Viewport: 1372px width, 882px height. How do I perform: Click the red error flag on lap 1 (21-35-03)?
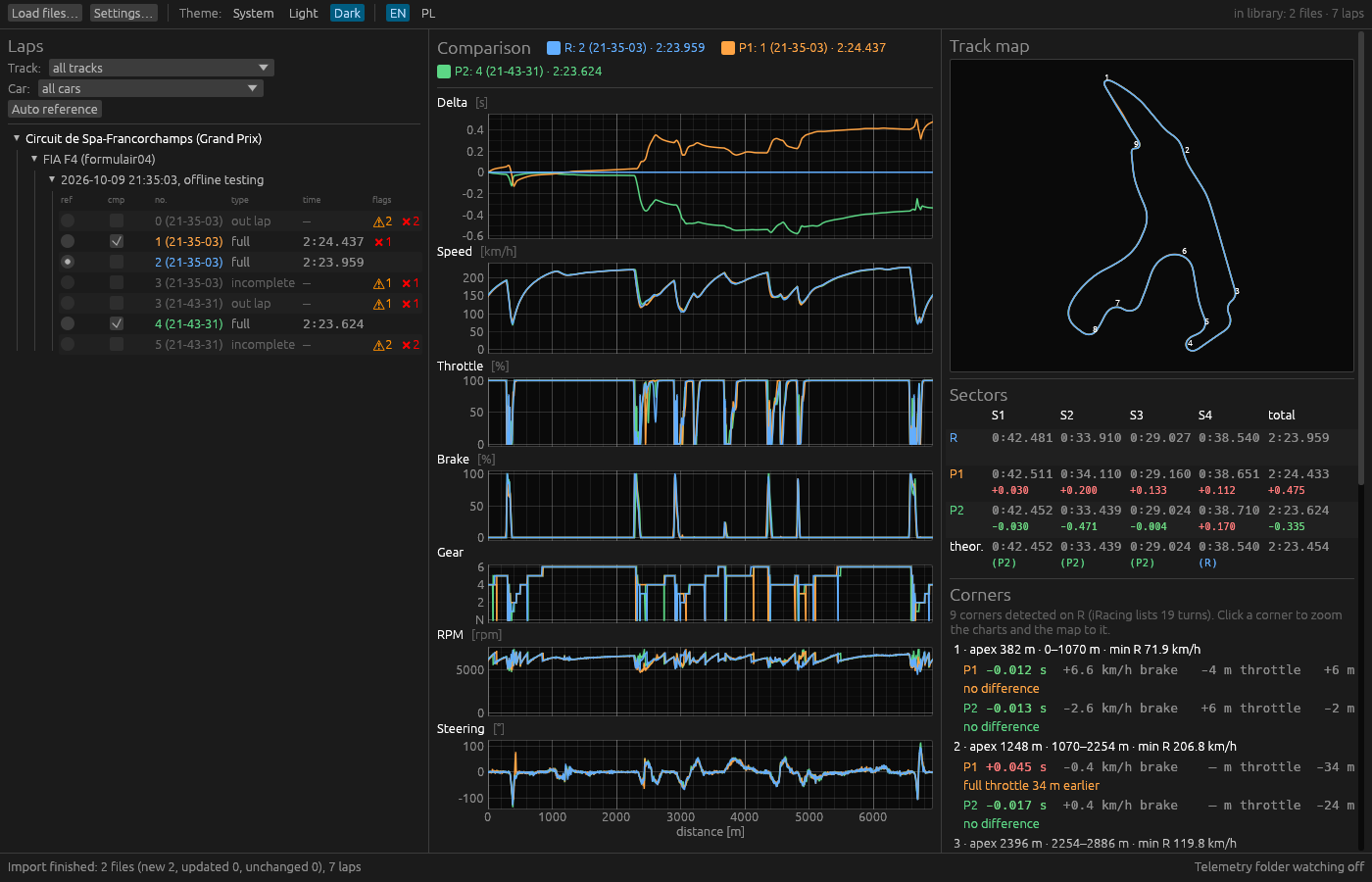pyautogui.click(x=383, y=242)
